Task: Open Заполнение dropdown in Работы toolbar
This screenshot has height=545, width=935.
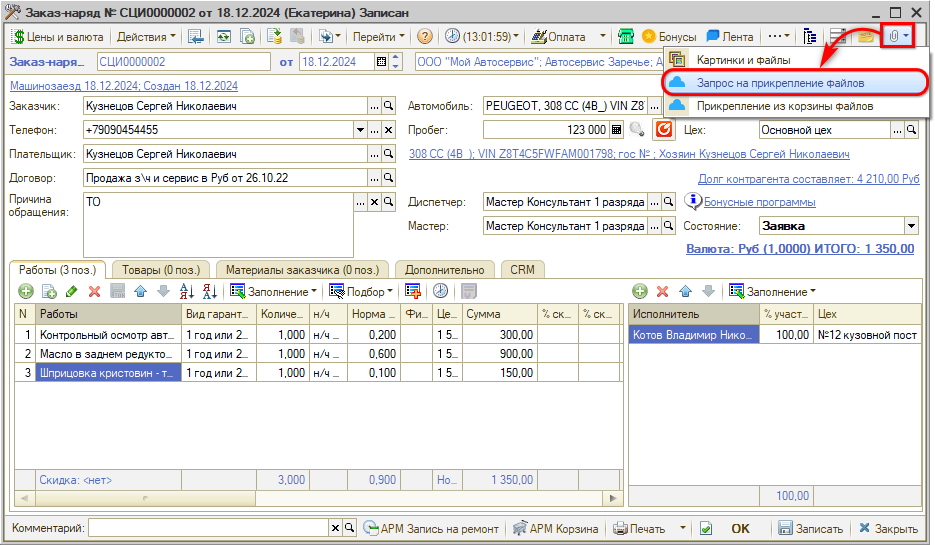Action: point(273,291)
